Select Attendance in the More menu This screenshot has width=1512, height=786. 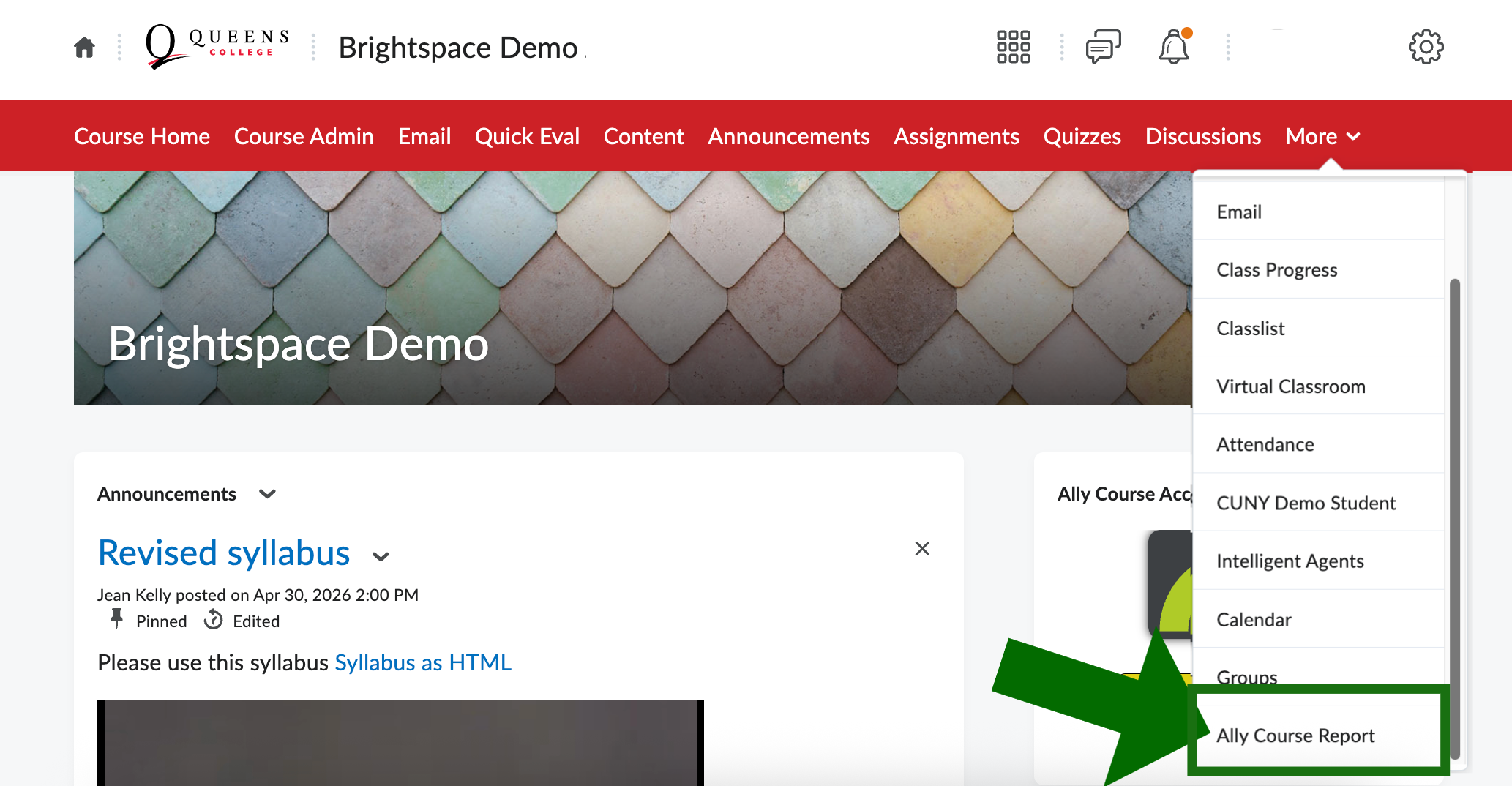point(1319,444)
